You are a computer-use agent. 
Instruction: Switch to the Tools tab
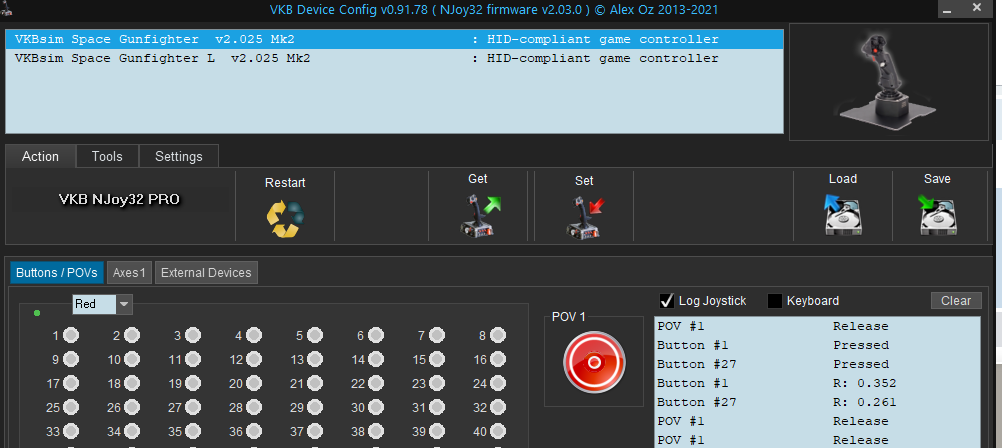click(x=107, y=157)
